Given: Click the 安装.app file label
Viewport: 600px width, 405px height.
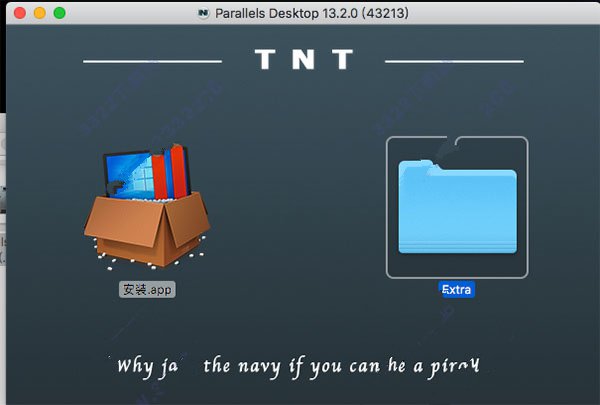Looking at the screenshot, I should click(147, 289).
